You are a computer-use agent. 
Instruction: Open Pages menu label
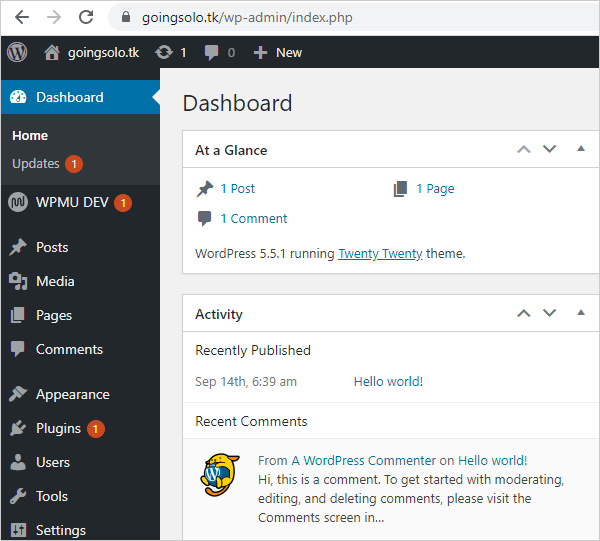[54, 316]
